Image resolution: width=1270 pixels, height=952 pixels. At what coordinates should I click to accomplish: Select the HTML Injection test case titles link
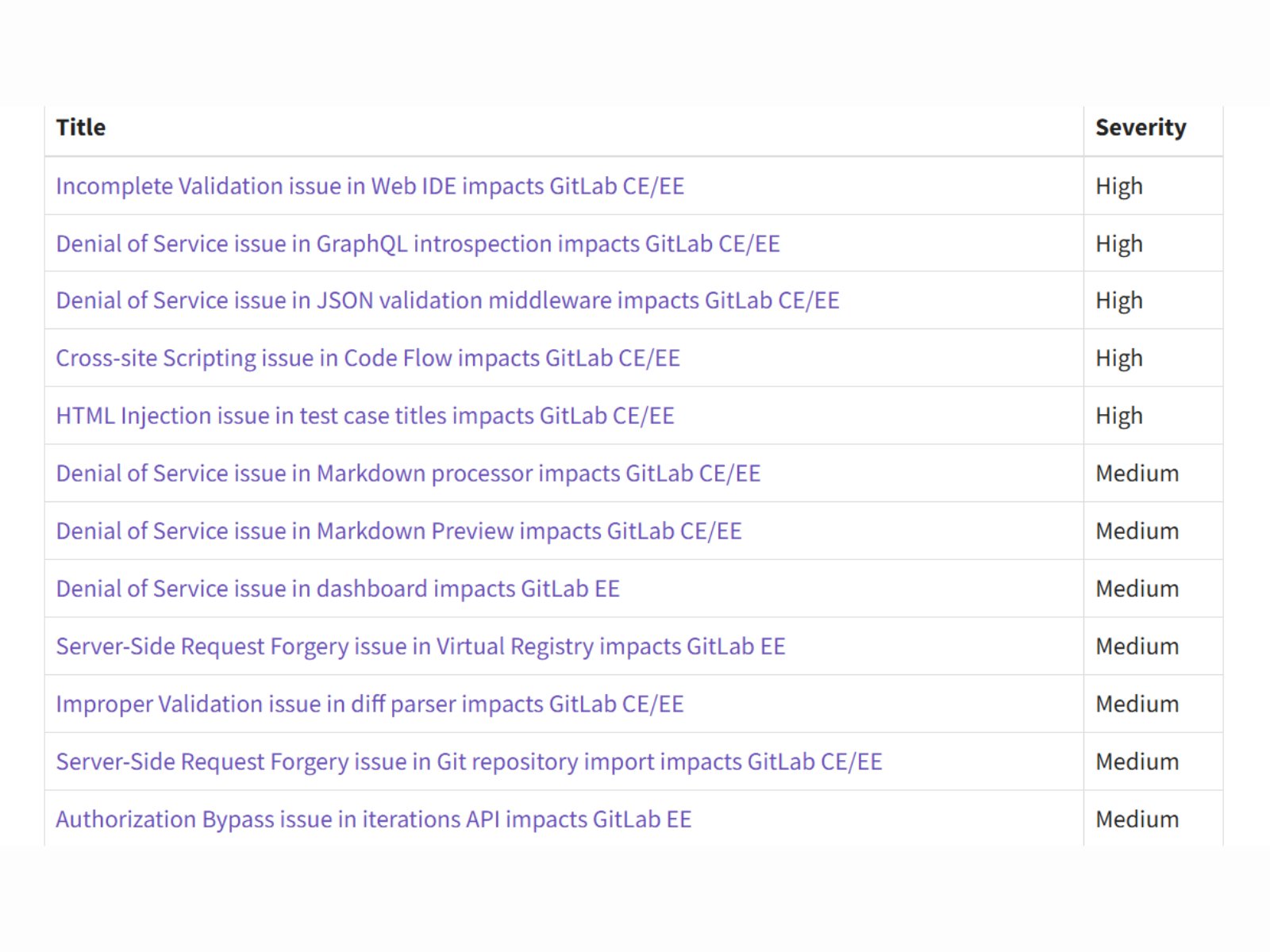365,416
